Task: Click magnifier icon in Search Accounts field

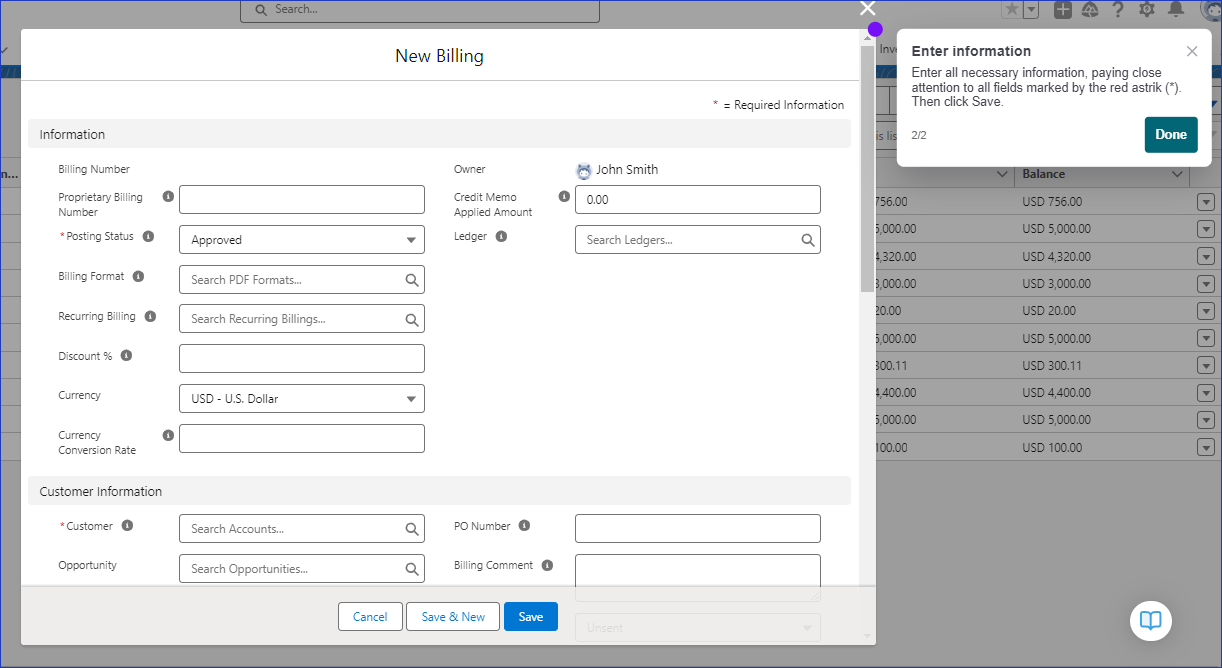Action: coord(411,529)
